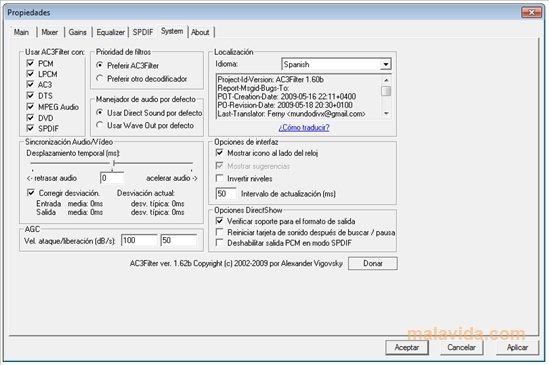Click the translation info scrollbar thumb

point(386,91)
